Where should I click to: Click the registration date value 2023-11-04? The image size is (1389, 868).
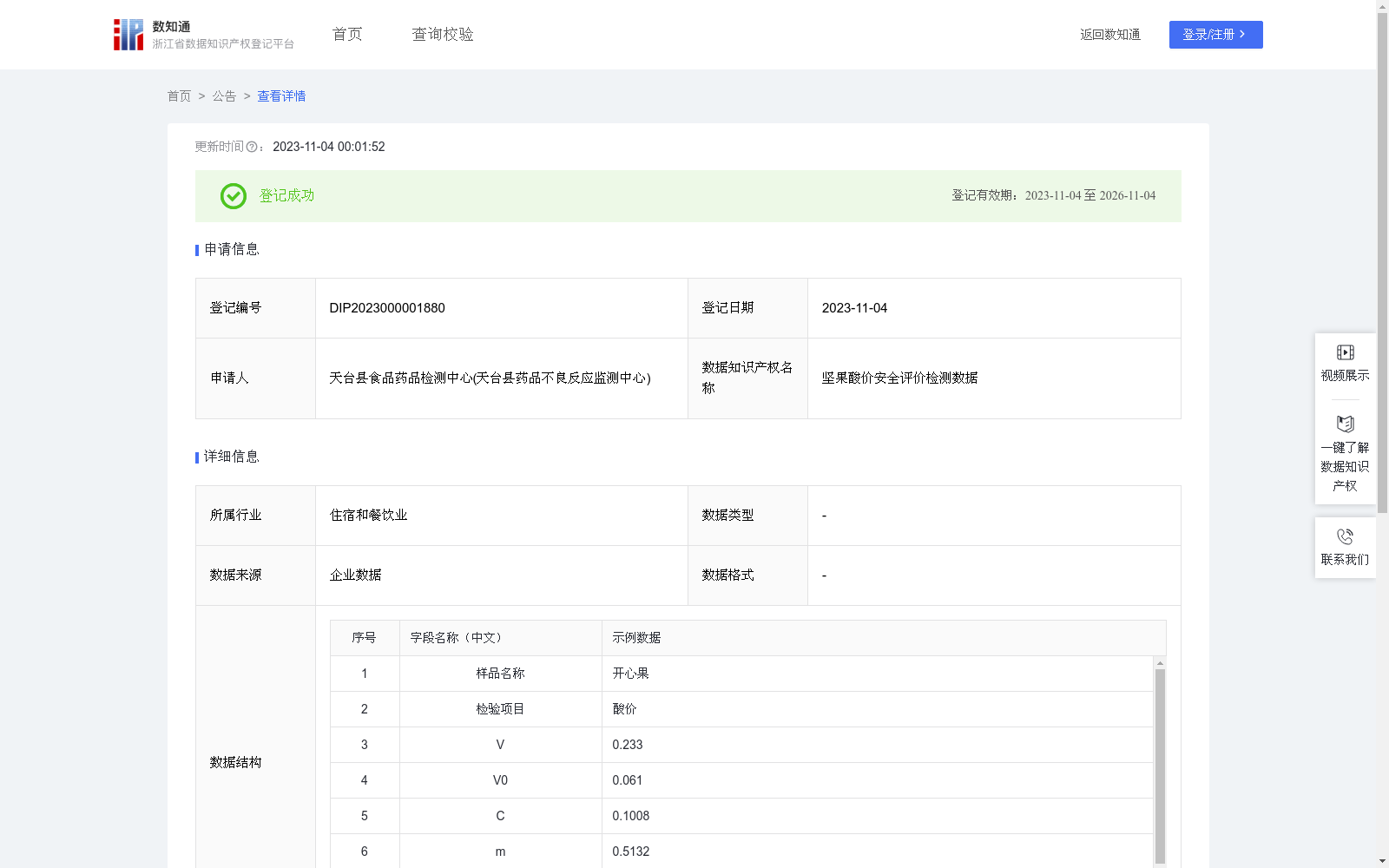[x=854, y=308]
